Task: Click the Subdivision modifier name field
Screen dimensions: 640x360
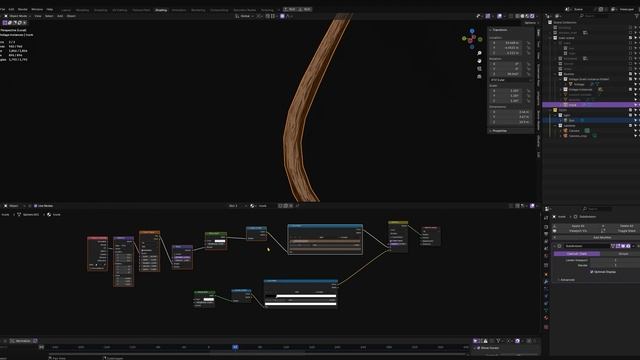Action: 587,246
